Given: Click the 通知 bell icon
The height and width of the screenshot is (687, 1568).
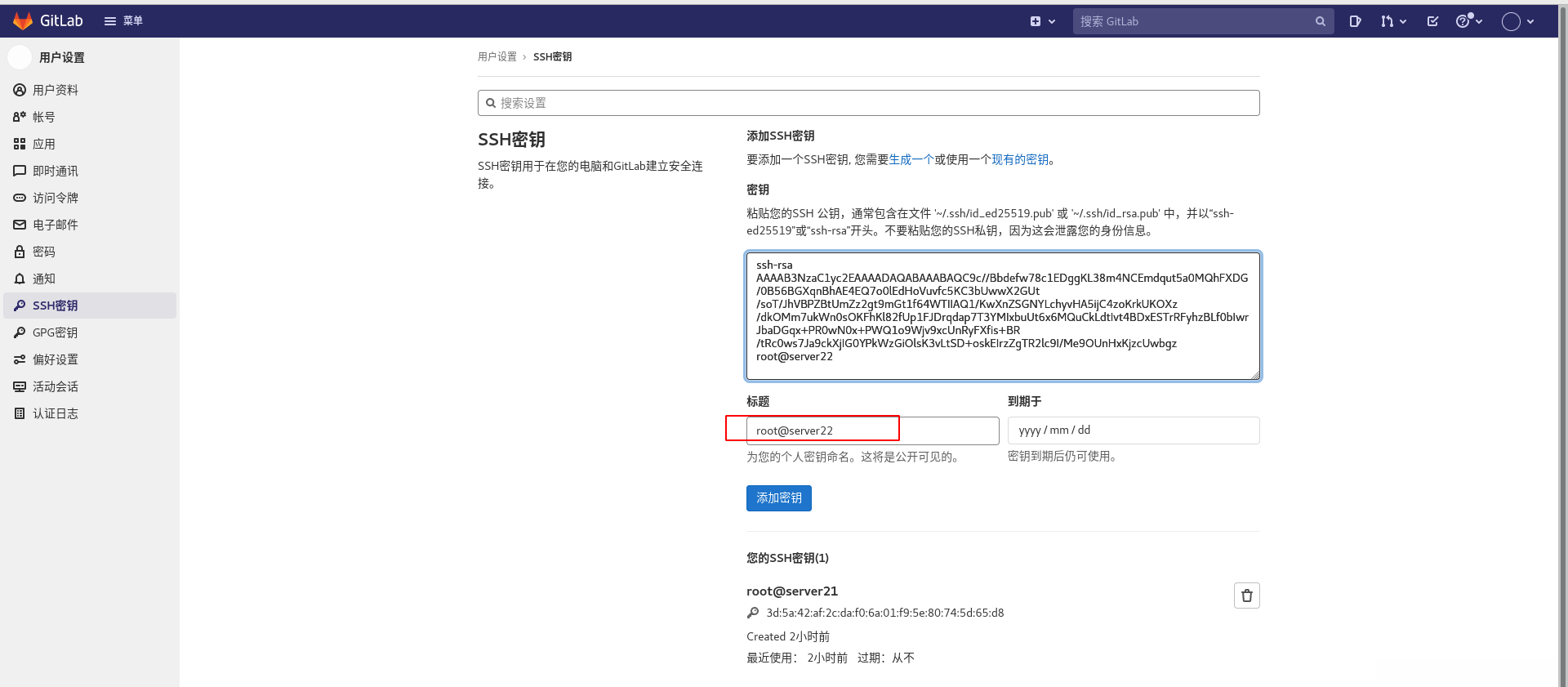Looking at the screenshot, I should pos(20,279).
